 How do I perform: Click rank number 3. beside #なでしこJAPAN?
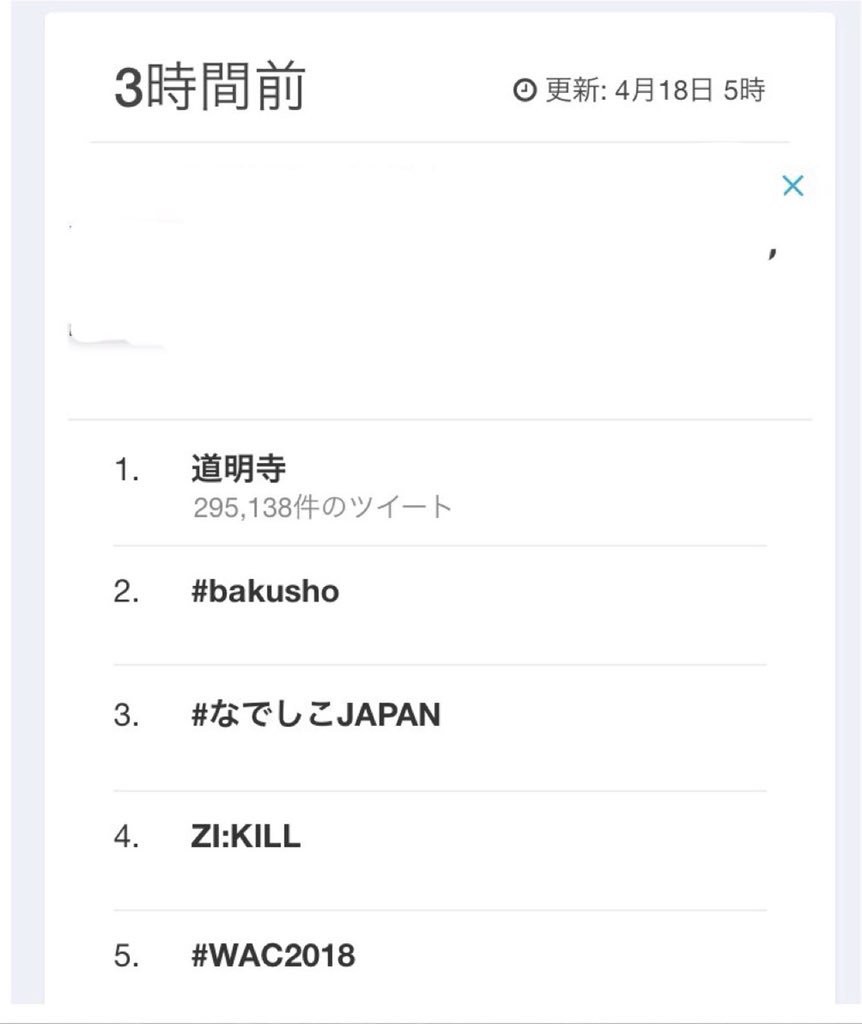coord(127,716)
